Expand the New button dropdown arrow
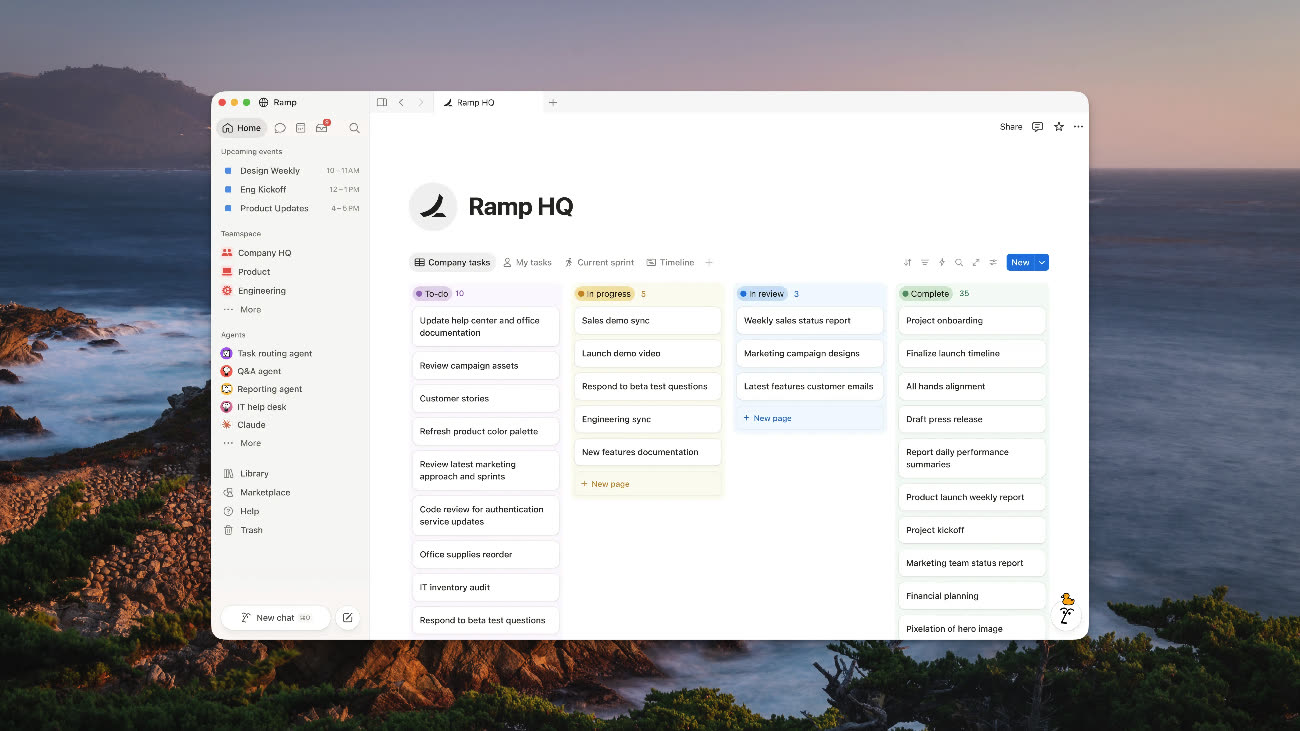The width and height of the screenshot is (1300, 731). coord(1042,262)
